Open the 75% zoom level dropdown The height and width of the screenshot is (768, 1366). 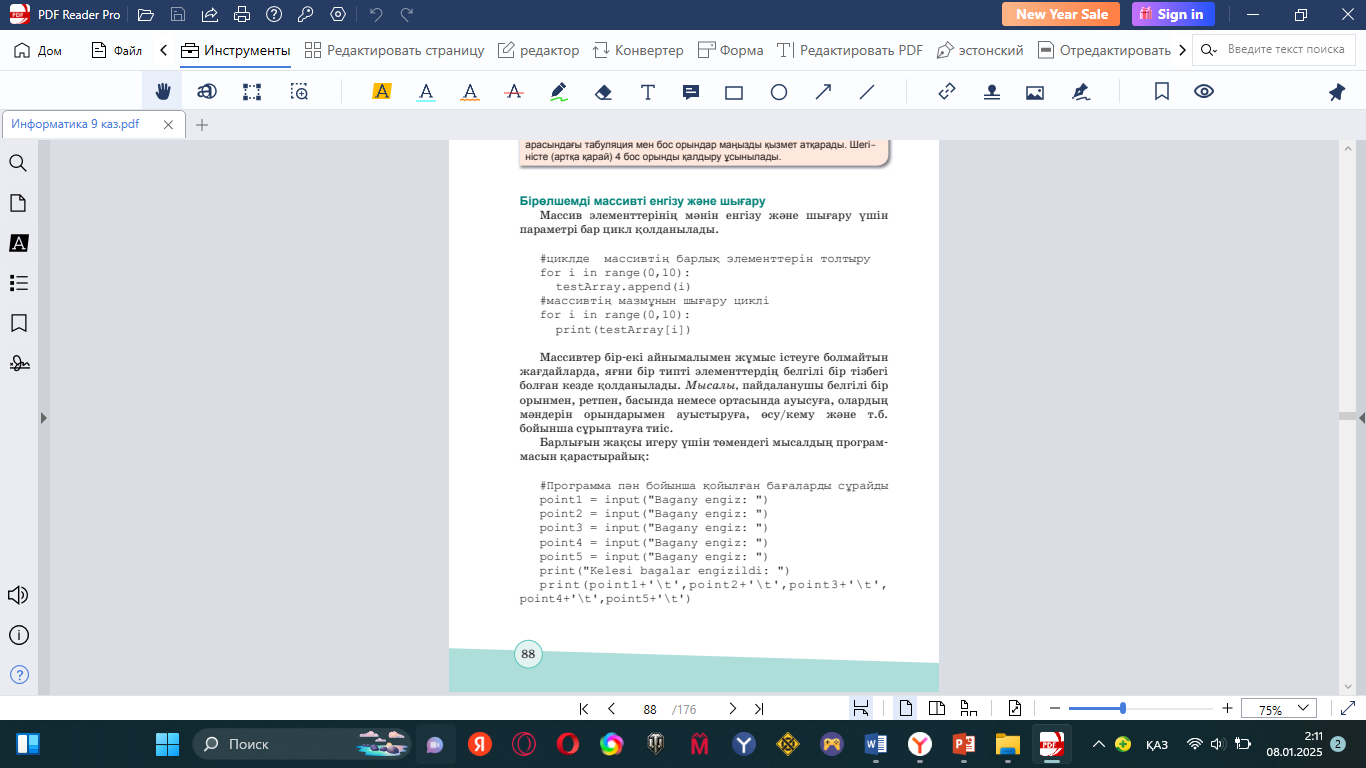(1278, 709)
